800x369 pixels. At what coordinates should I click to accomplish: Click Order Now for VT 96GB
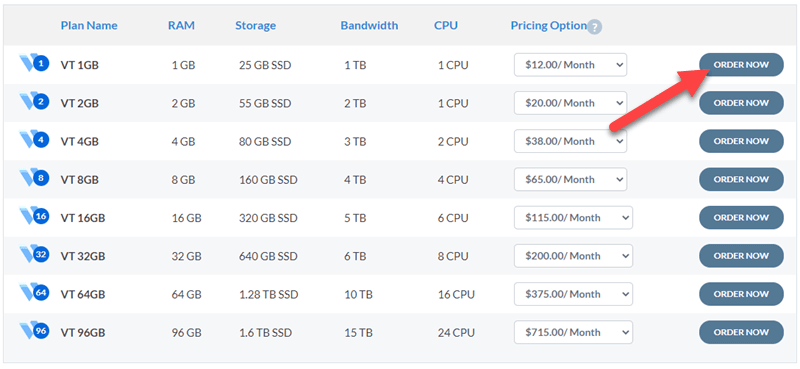tap(741, 333)
